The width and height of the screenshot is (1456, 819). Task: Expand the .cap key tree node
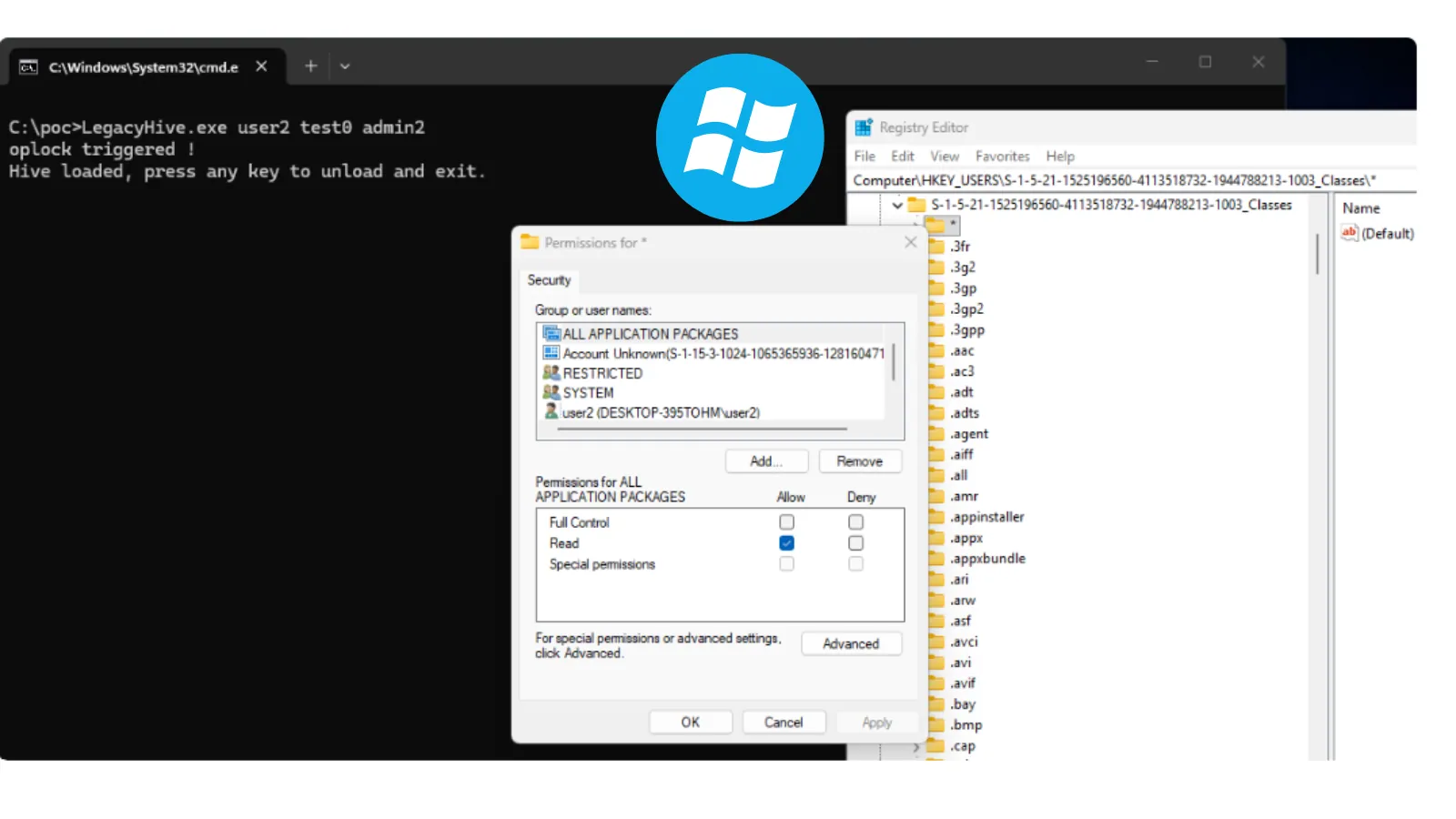coord(916,746)
